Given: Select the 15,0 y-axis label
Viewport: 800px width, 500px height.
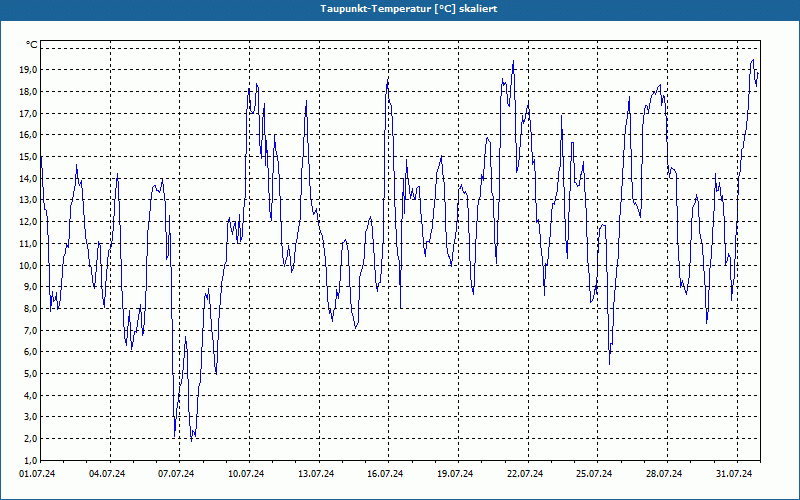Looking at the screenshot, I should click(x=29, y=157).
